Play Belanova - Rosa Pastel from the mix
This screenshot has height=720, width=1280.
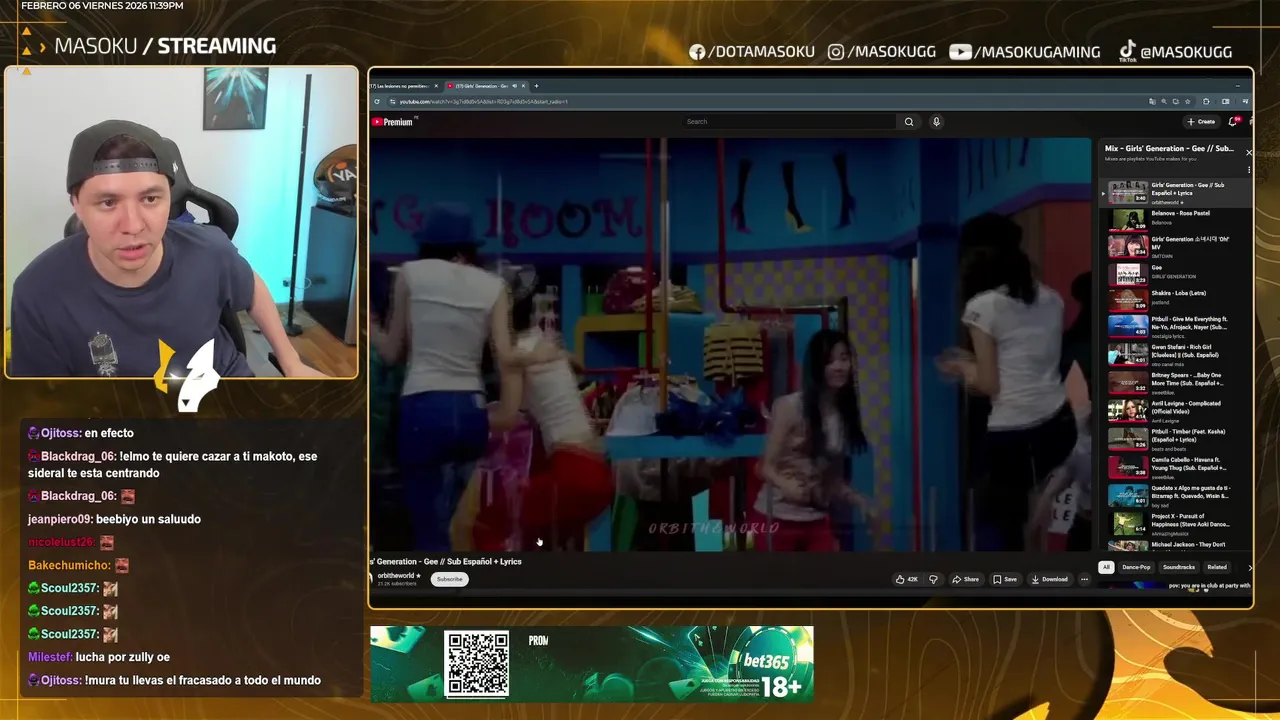click(x=1178, y=218)
